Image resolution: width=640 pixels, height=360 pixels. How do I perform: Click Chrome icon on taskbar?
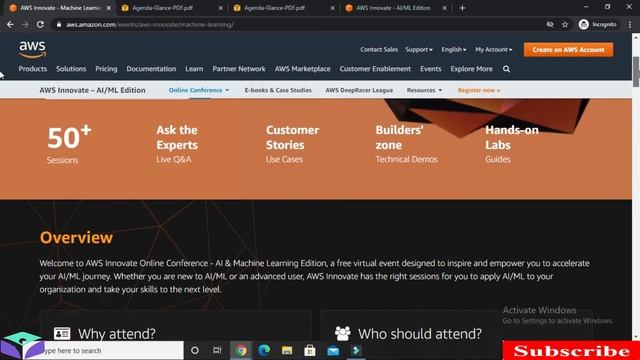[241, 350]
